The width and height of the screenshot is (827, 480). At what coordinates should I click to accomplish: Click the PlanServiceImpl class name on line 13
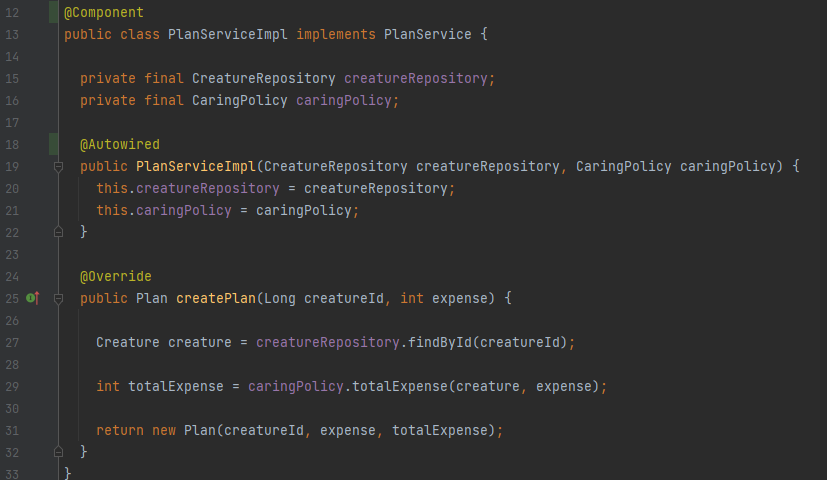coord(228,34)
